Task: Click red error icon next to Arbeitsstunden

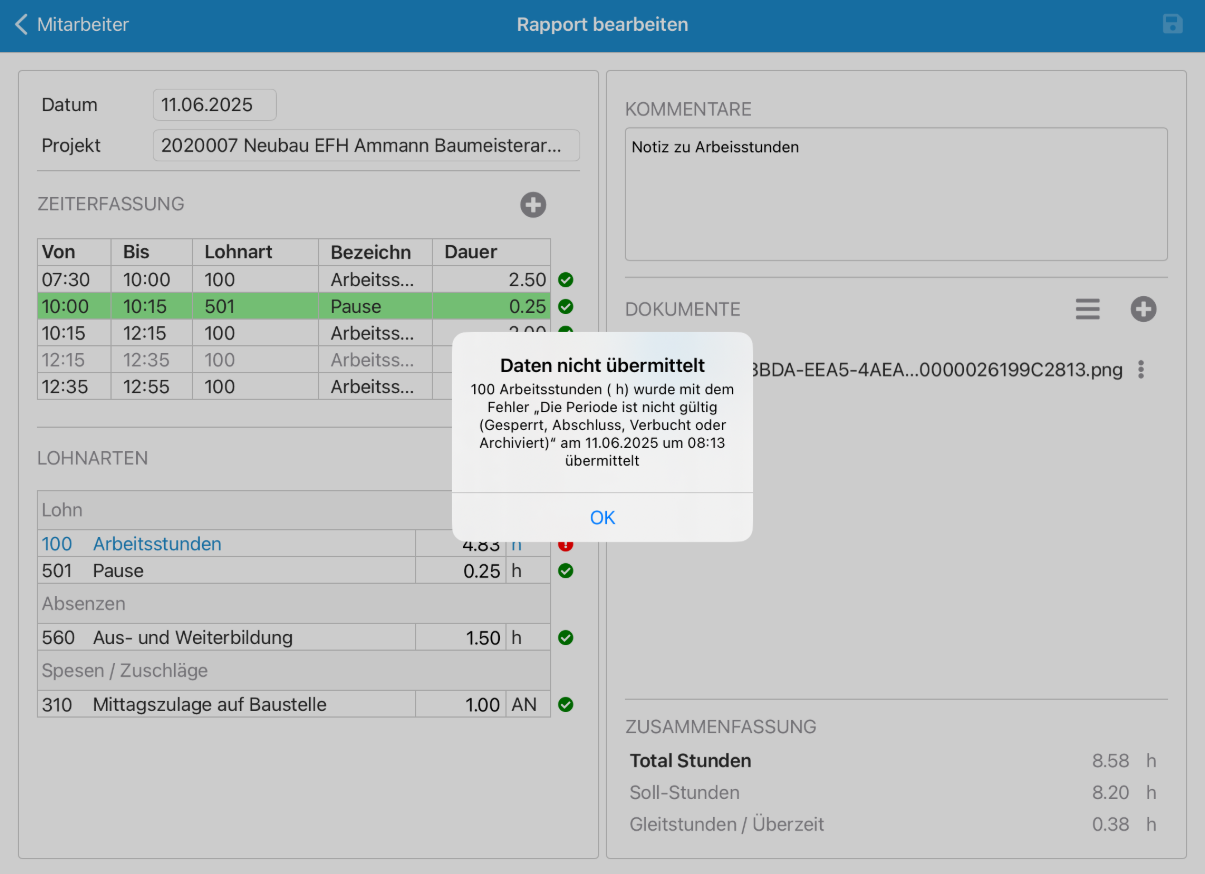Action: (565, 544)
